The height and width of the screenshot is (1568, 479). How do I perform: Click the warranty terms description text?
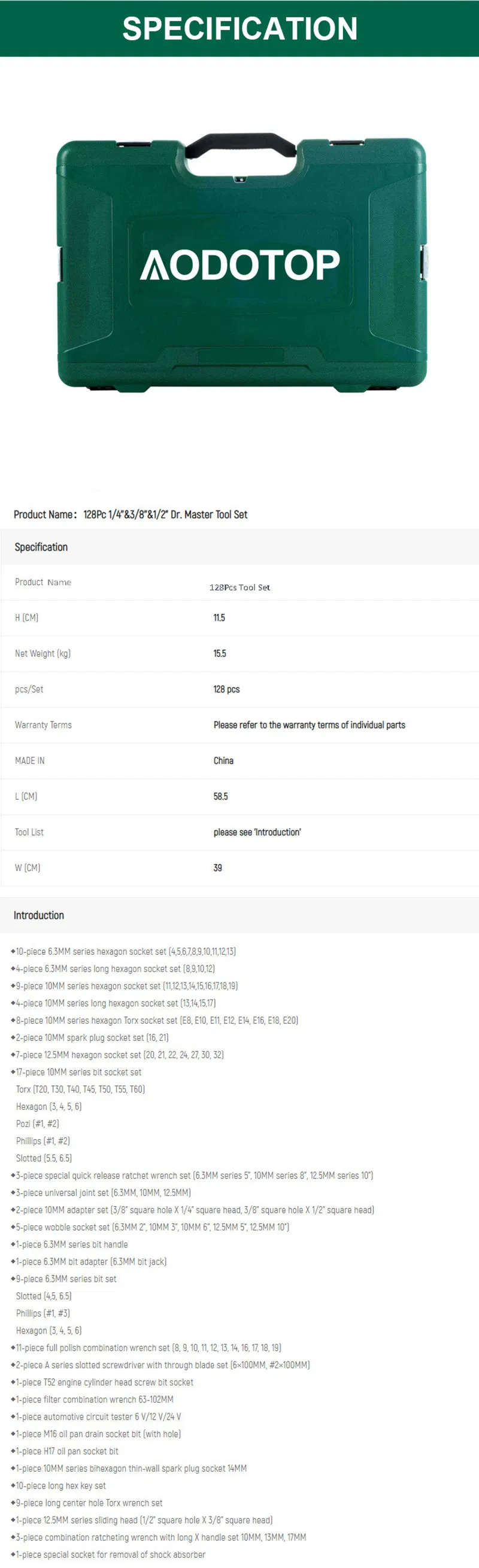[x=309, y=725]
